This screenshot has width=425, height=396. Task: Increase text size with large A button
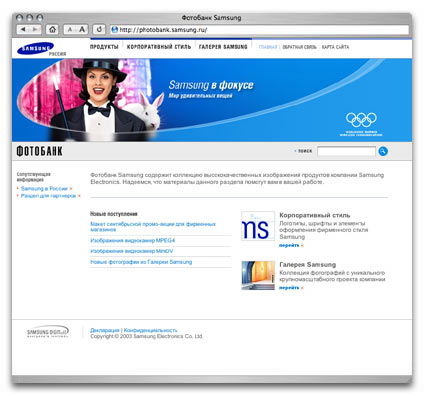[82, 30]
